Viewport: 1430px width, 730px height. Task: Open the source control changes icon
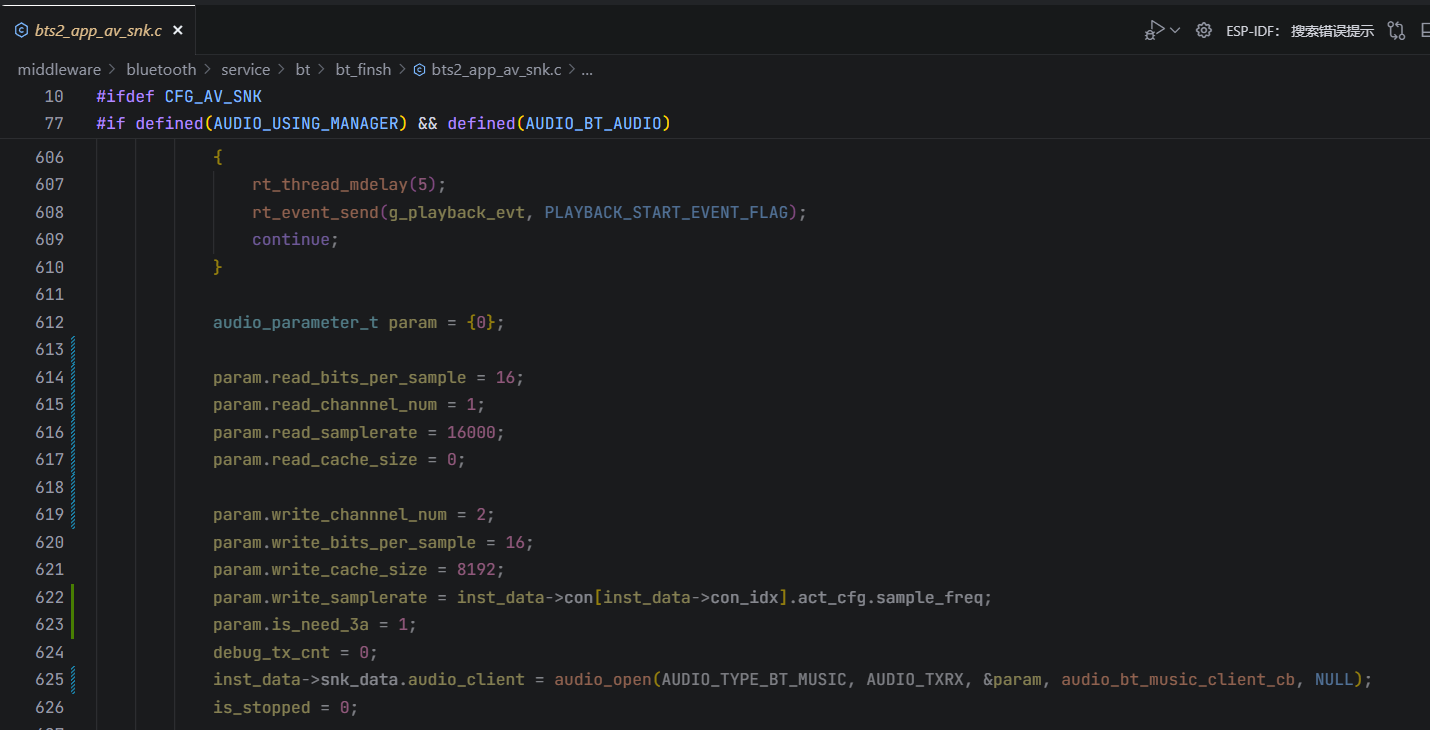(1396, 30)
